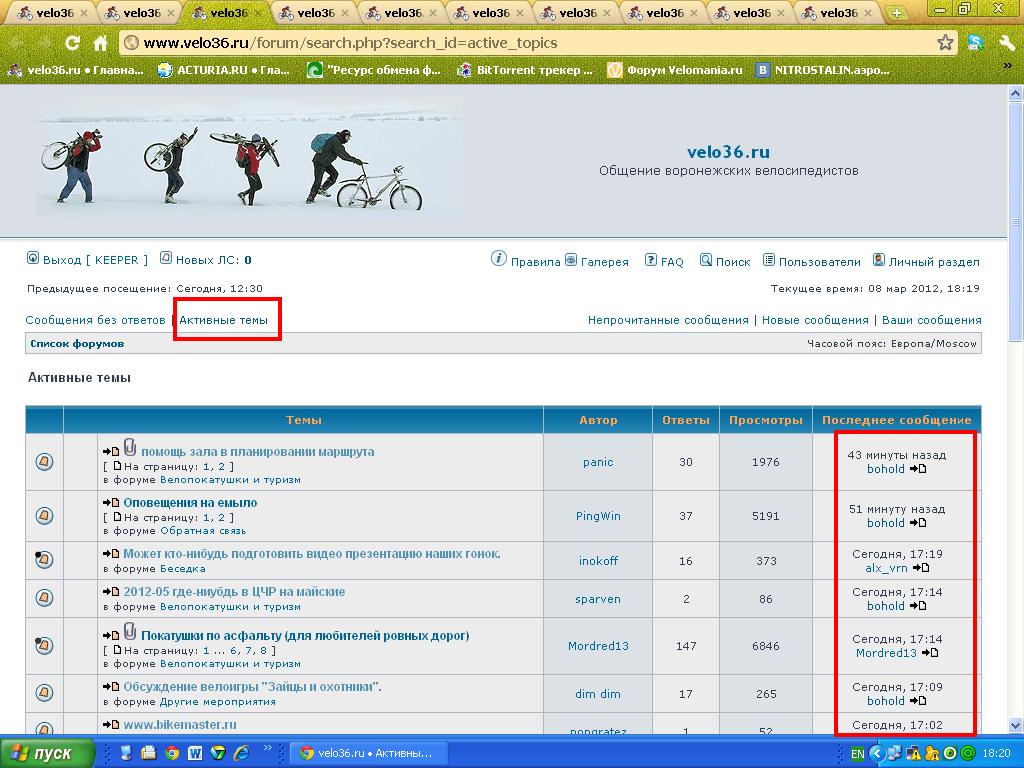Open author profile Mordred13
The height and width of the screenshot is (768, 1024).
point(598,646)
